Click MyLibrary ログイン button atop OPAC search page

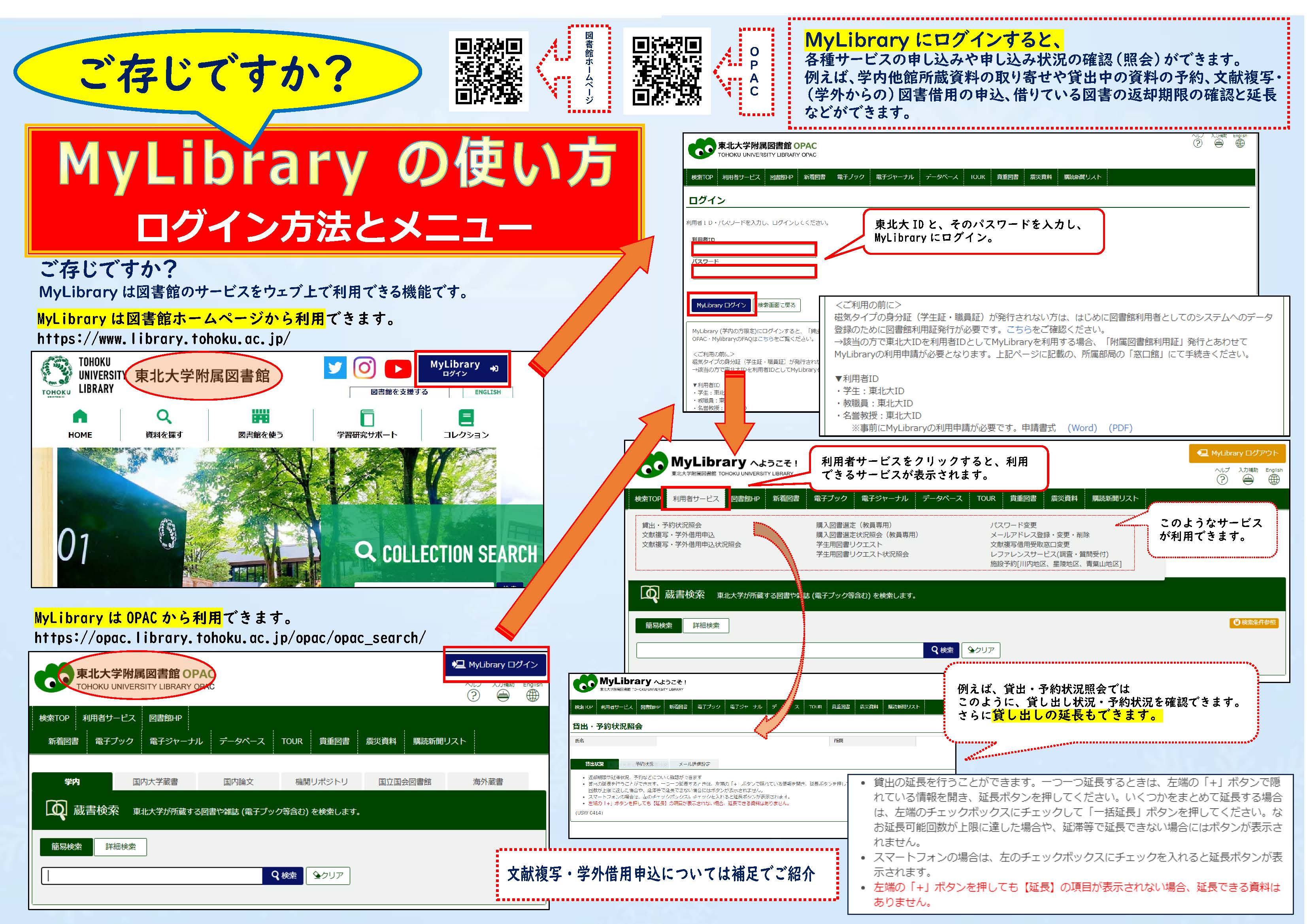pyautogui.click(x=495, y=664)
